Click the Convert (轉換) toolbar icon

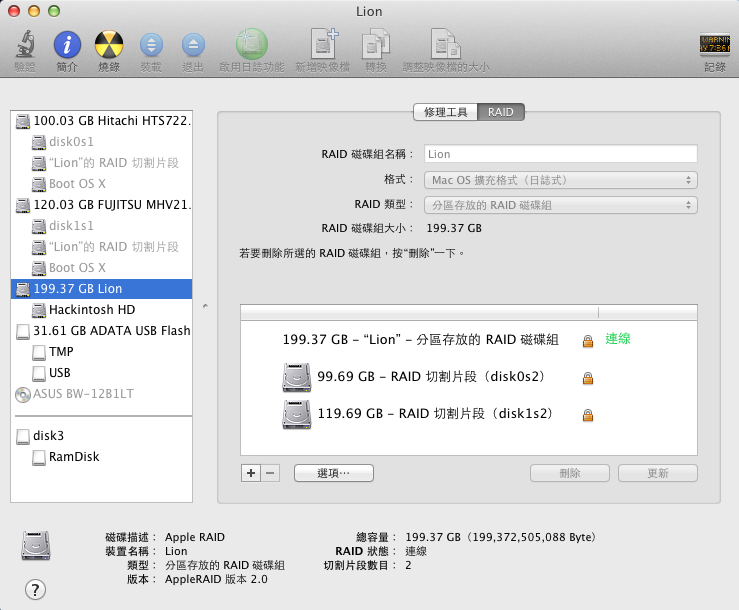click(376, 44)
